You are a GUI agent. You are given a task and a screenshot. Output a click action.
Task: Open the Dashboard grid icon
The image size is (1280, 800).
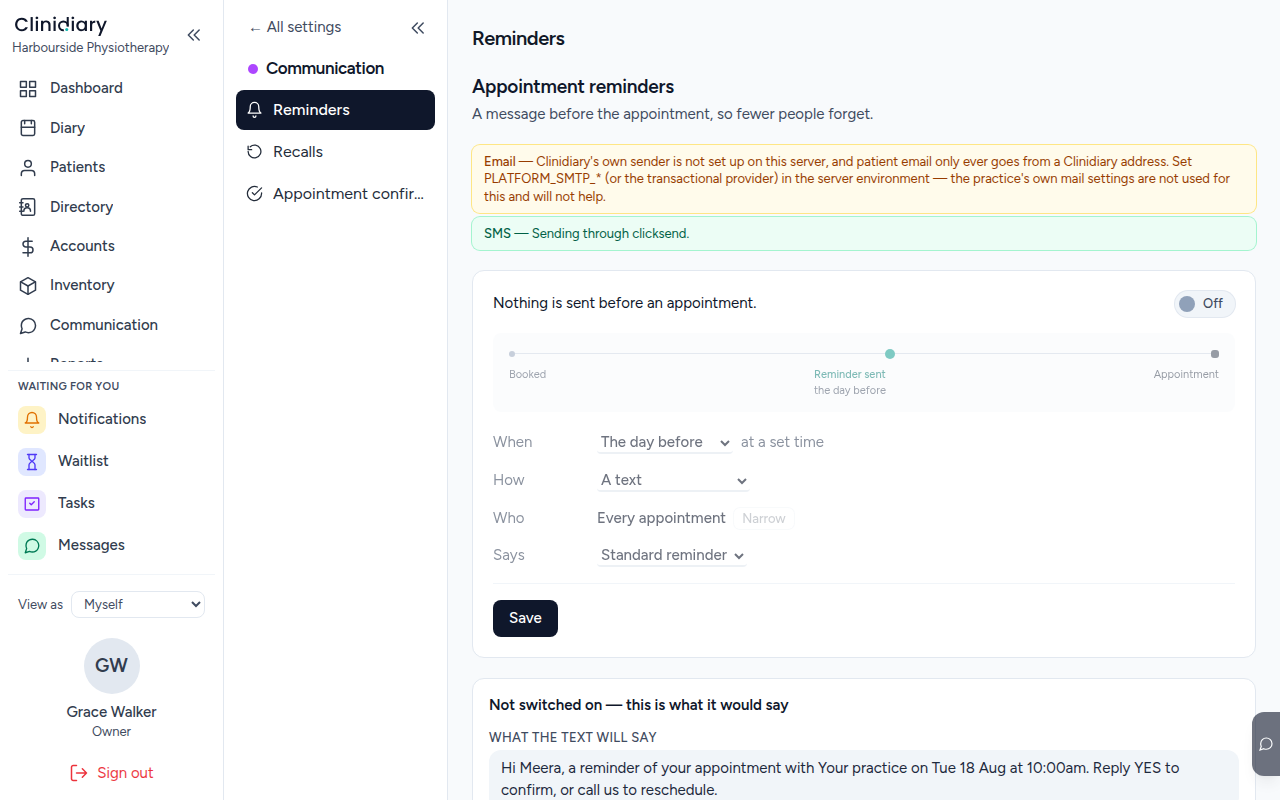coord(28,88)
